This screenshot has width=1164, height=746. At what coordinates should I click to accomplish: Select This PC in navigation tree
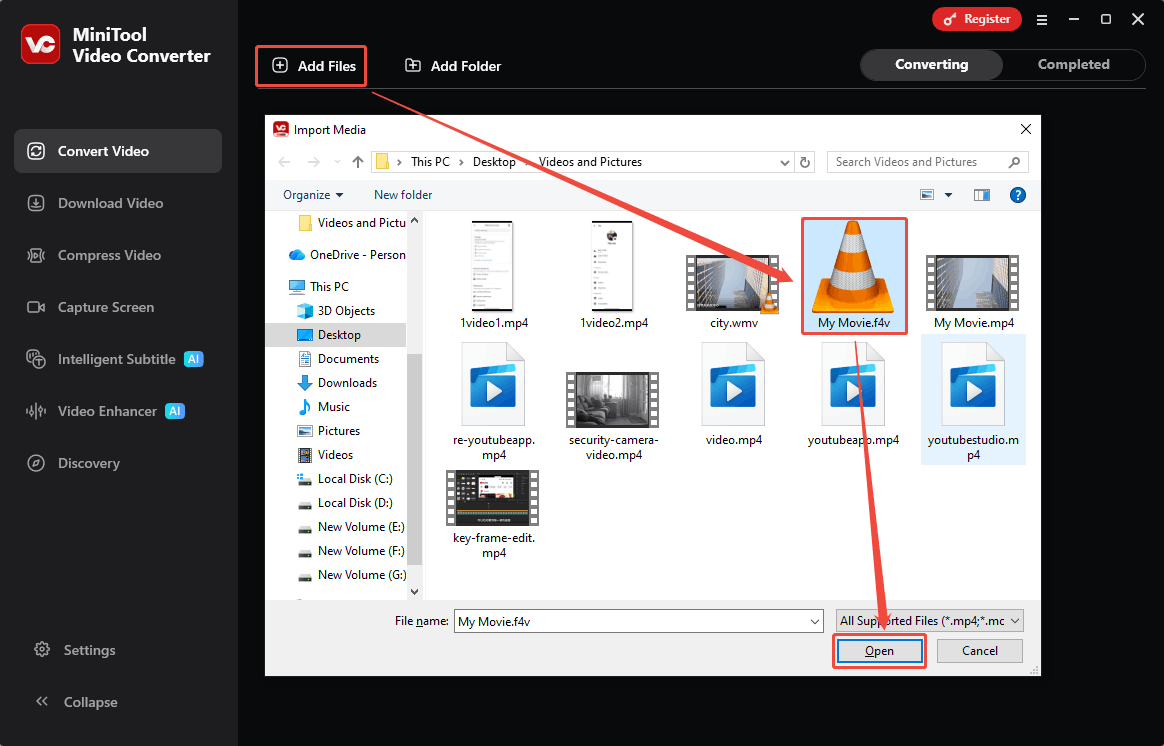coord(319,287)
